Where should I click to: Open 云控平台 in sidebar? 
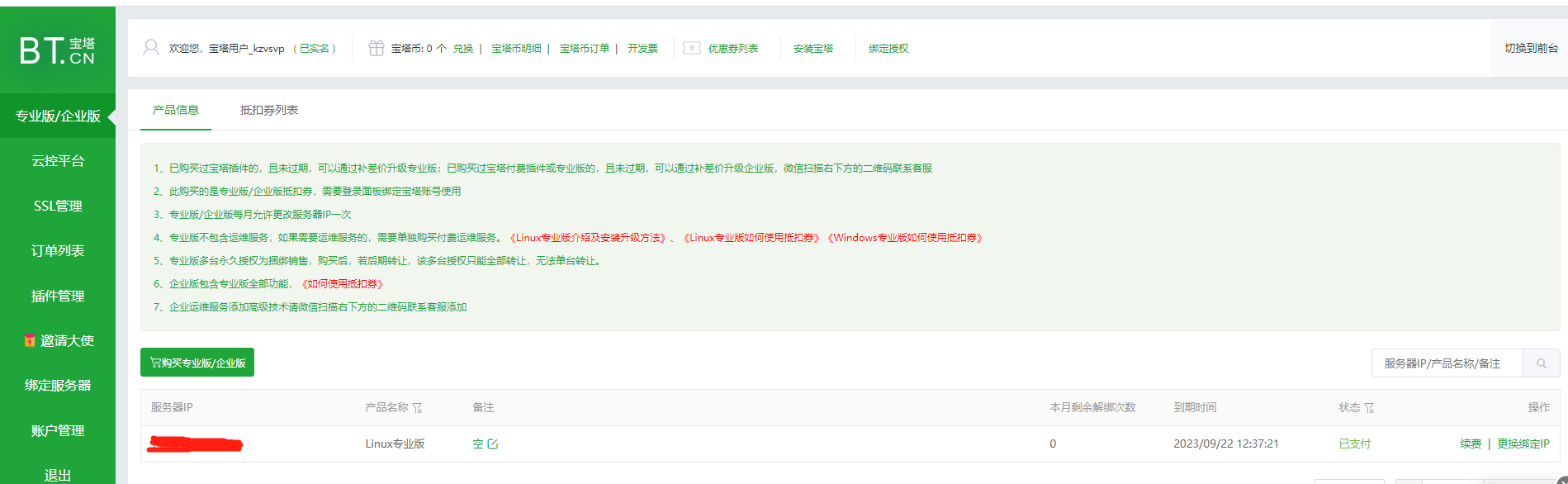pyautogui.click(x=58, y=161)
